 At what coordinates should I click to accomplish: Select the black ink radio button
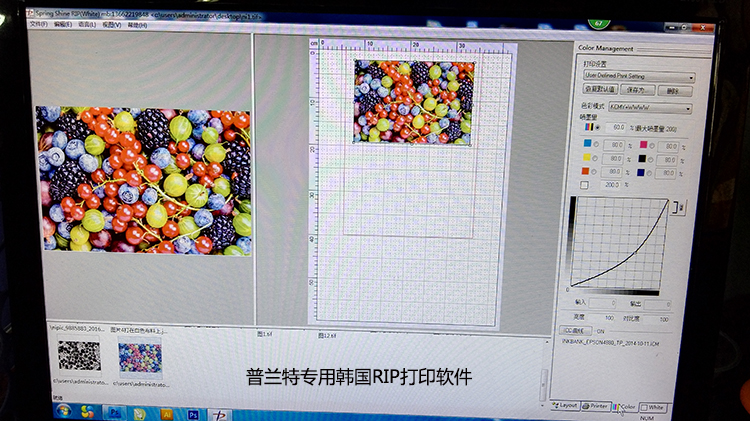tap(651, 160)
